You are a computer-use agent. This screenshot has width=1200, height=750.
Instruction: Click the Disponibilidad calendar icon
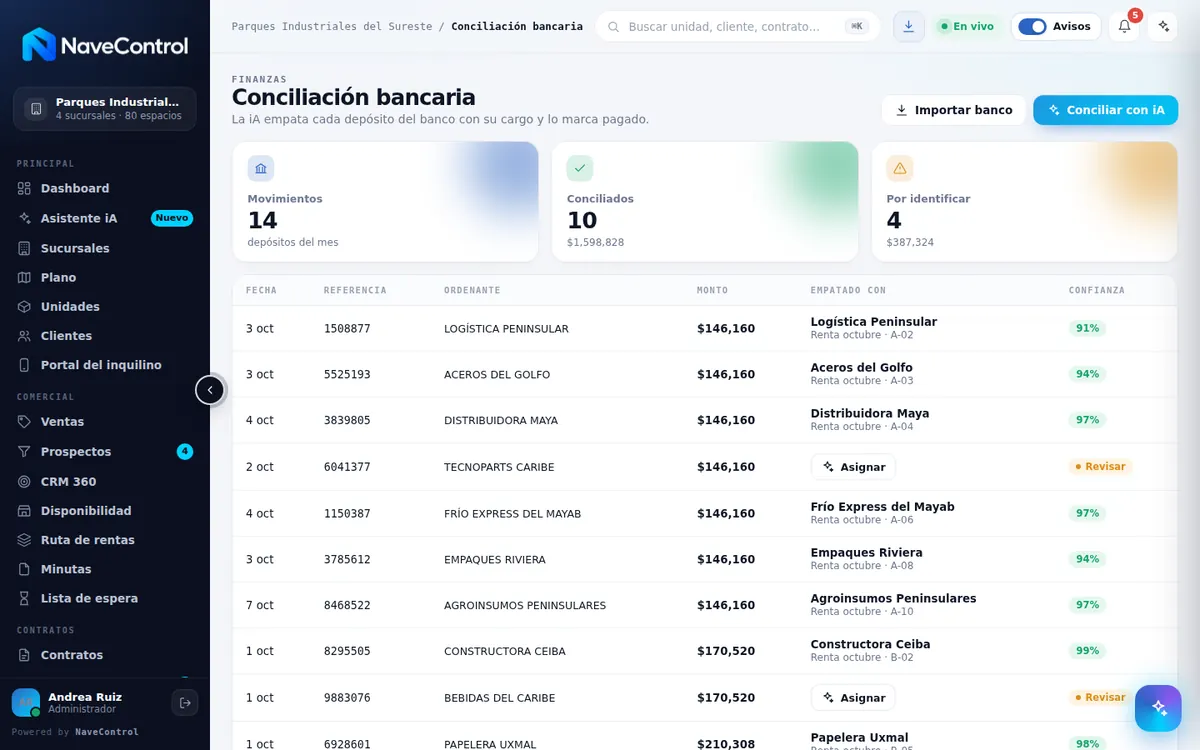coord(25,511)
